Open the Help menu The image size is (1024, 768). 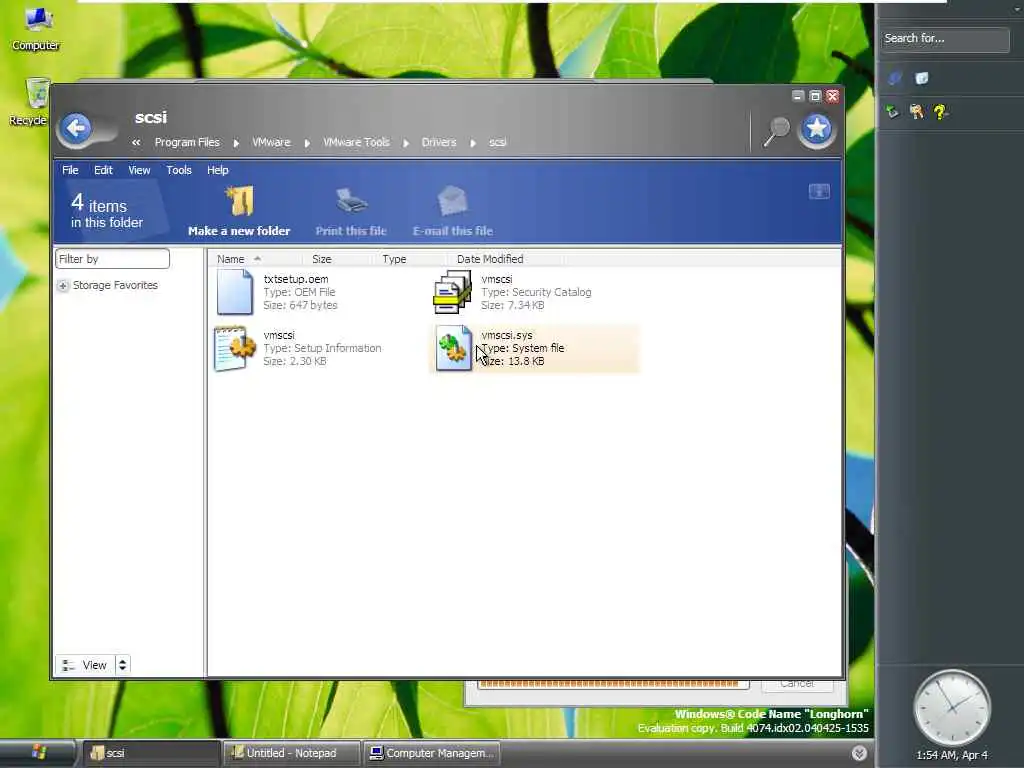pos(217,170)
